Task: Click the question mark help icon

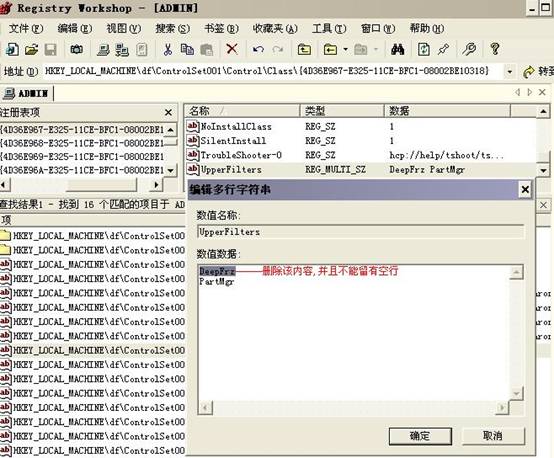Action: tap(495, 49)
